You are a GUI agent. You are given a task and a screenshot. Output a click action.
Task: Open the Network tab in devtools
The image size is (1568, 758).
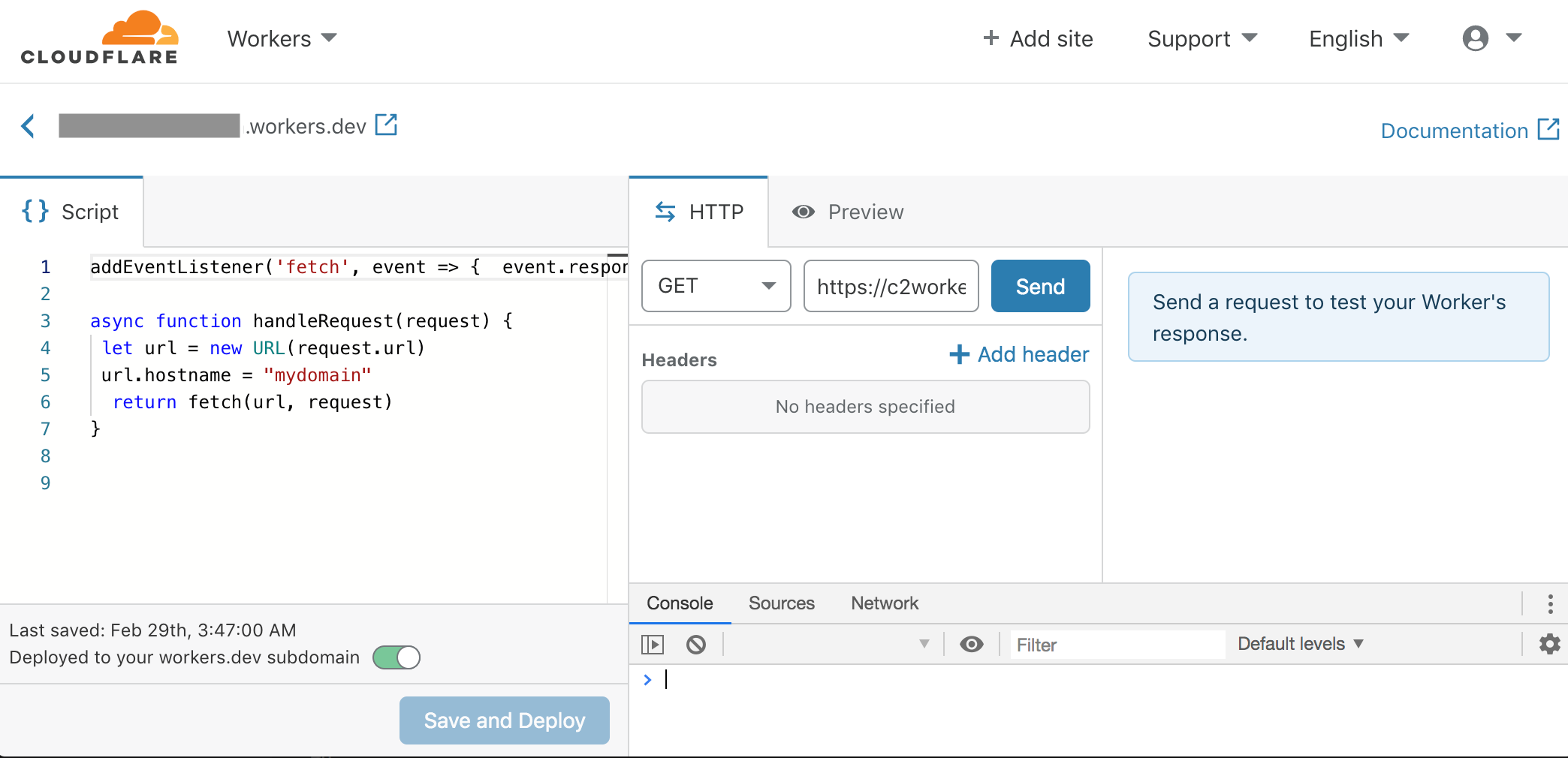[x=885, y=603]
